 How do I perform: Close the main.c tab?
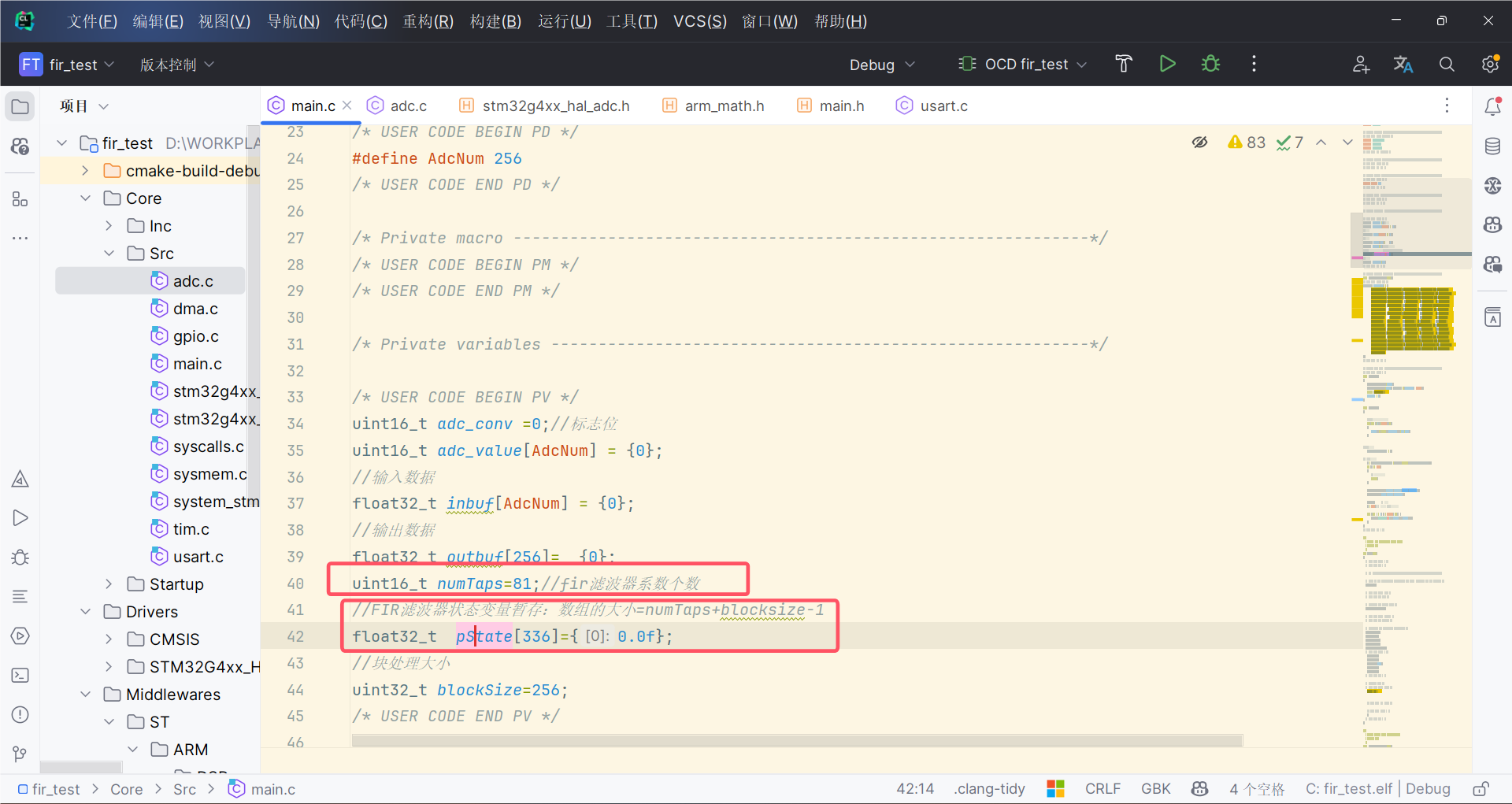coord(347,106)
